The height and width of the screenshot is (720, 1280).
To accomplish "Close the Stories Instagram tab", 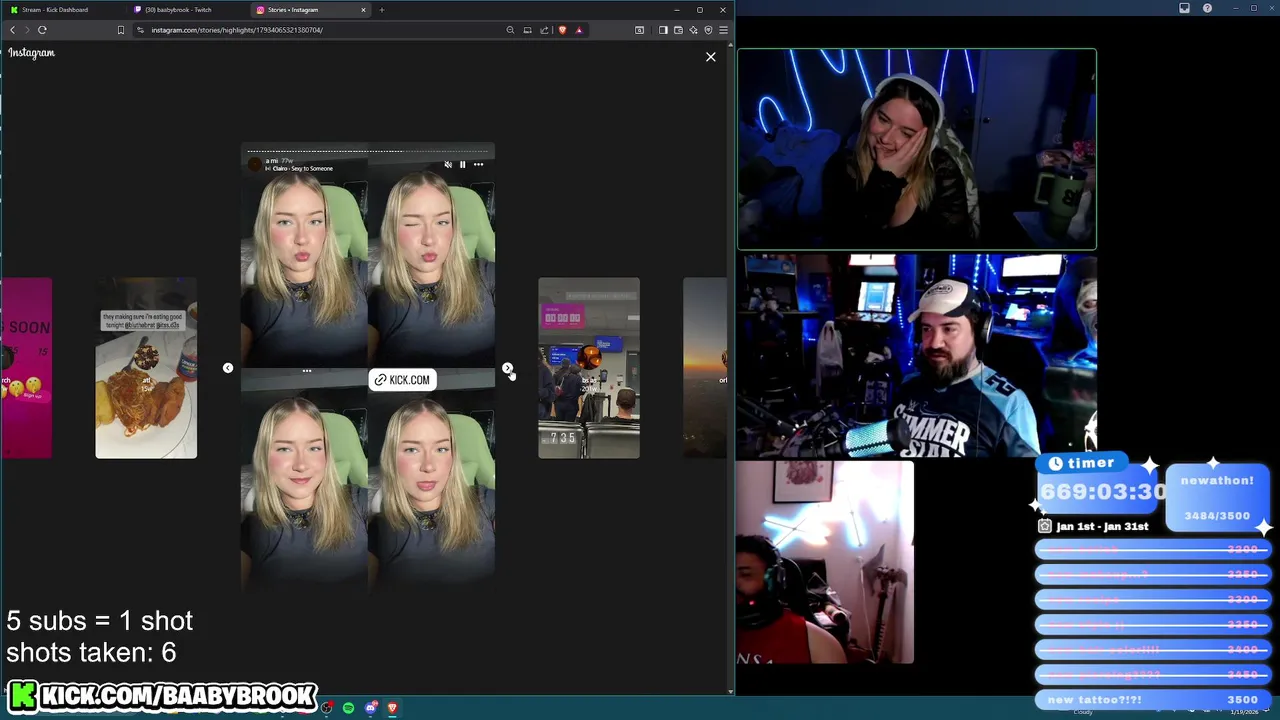I will point(363,10).
